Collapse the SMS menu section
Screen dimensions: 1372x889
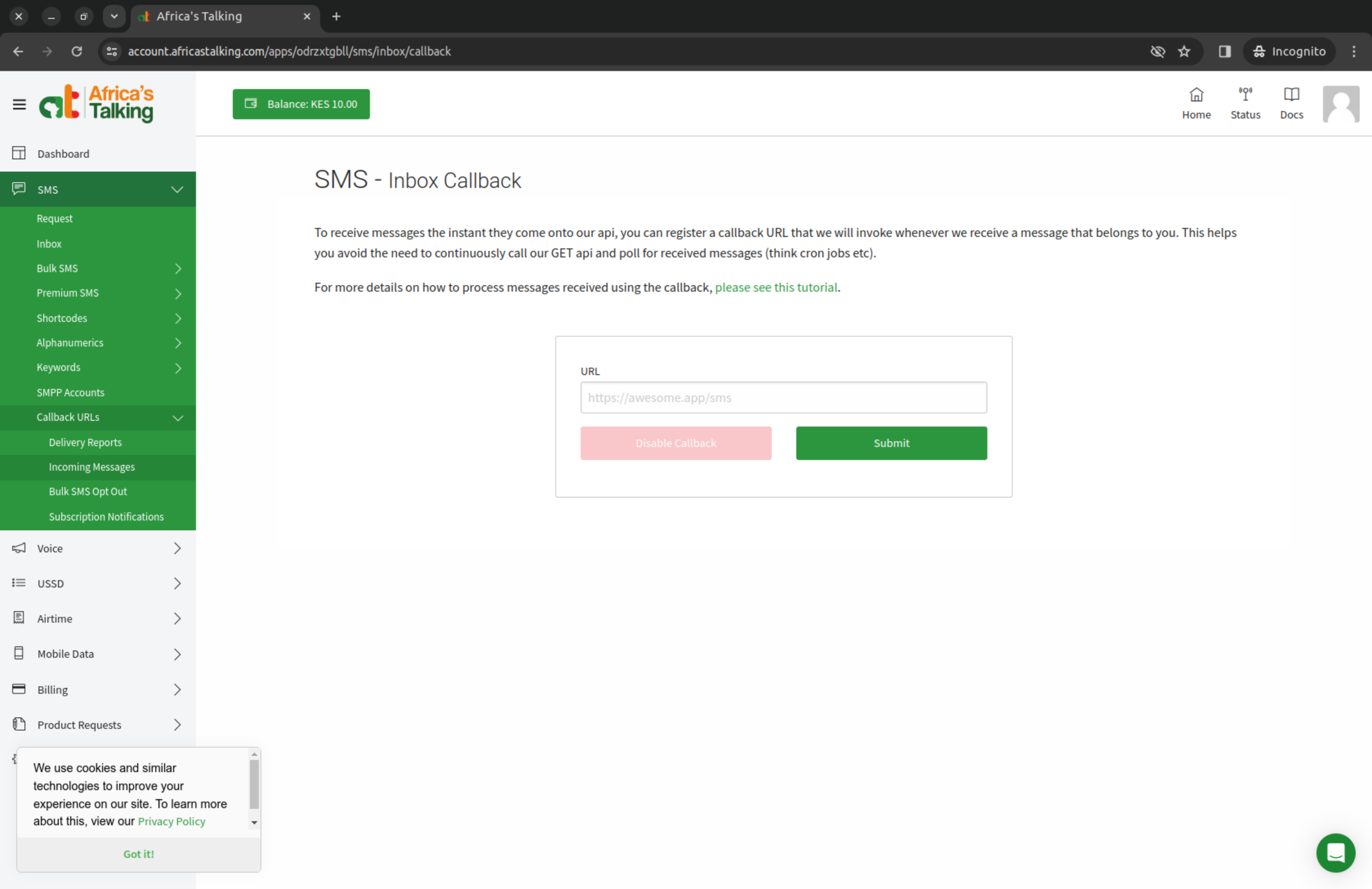point(177,190)
